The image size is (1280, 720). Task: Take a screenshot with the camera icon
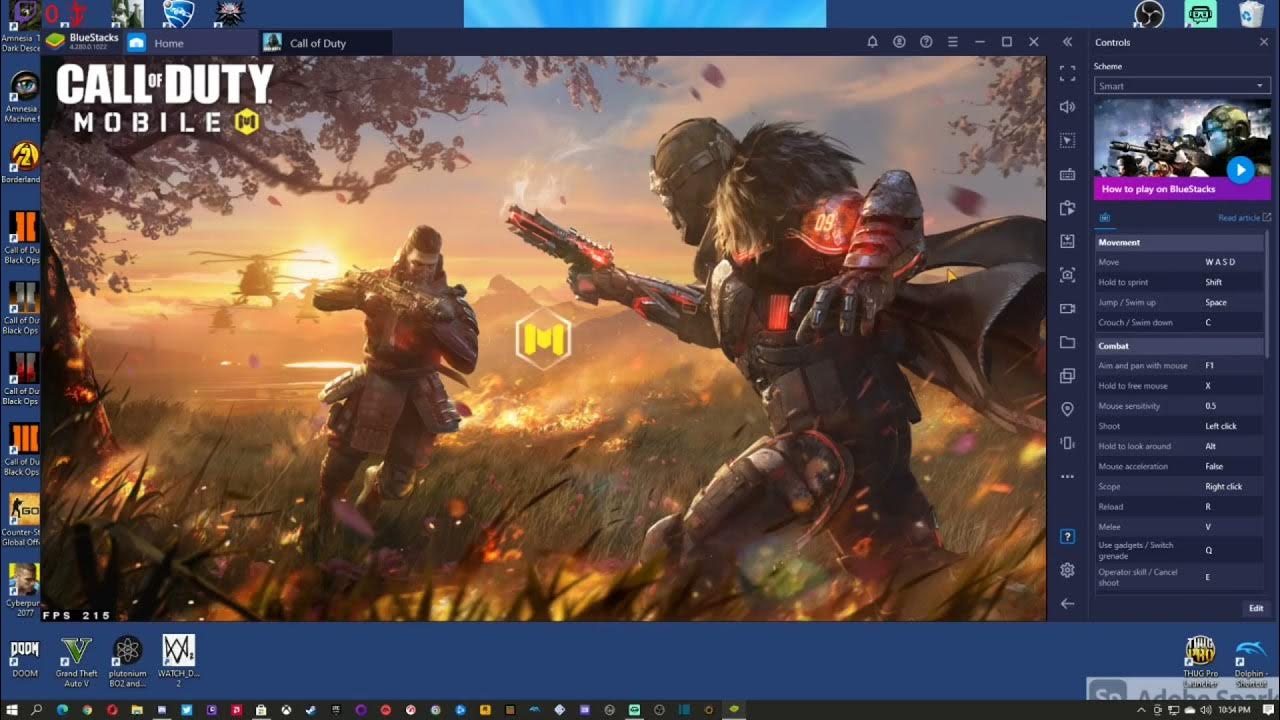1067,275
